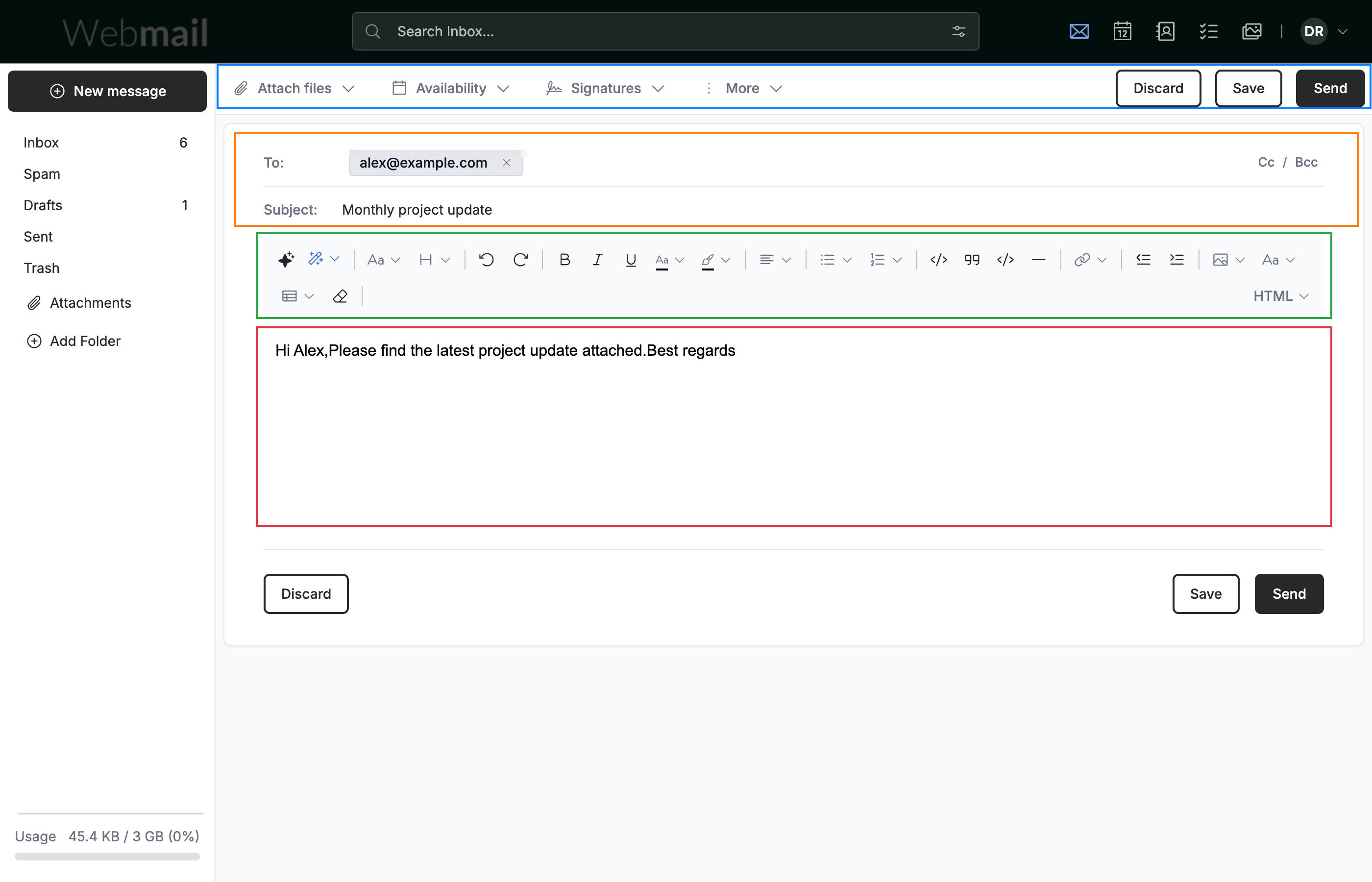This screenshot has width=1372, height=882.
Task: Increase indent of paragraph
Action: [x=1176, y=260]
